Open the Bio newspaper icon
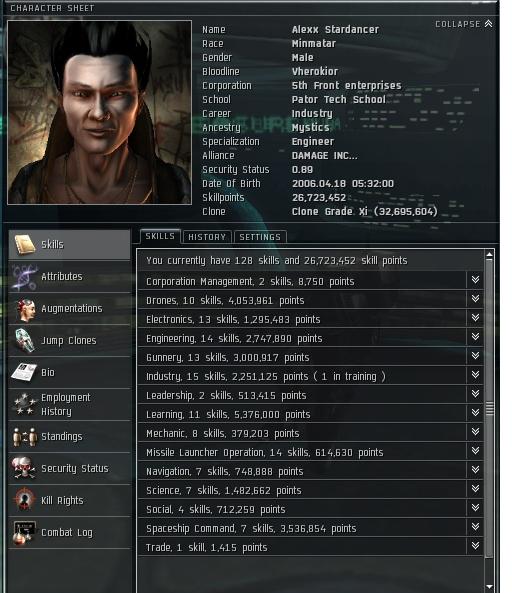 [24, 372]
